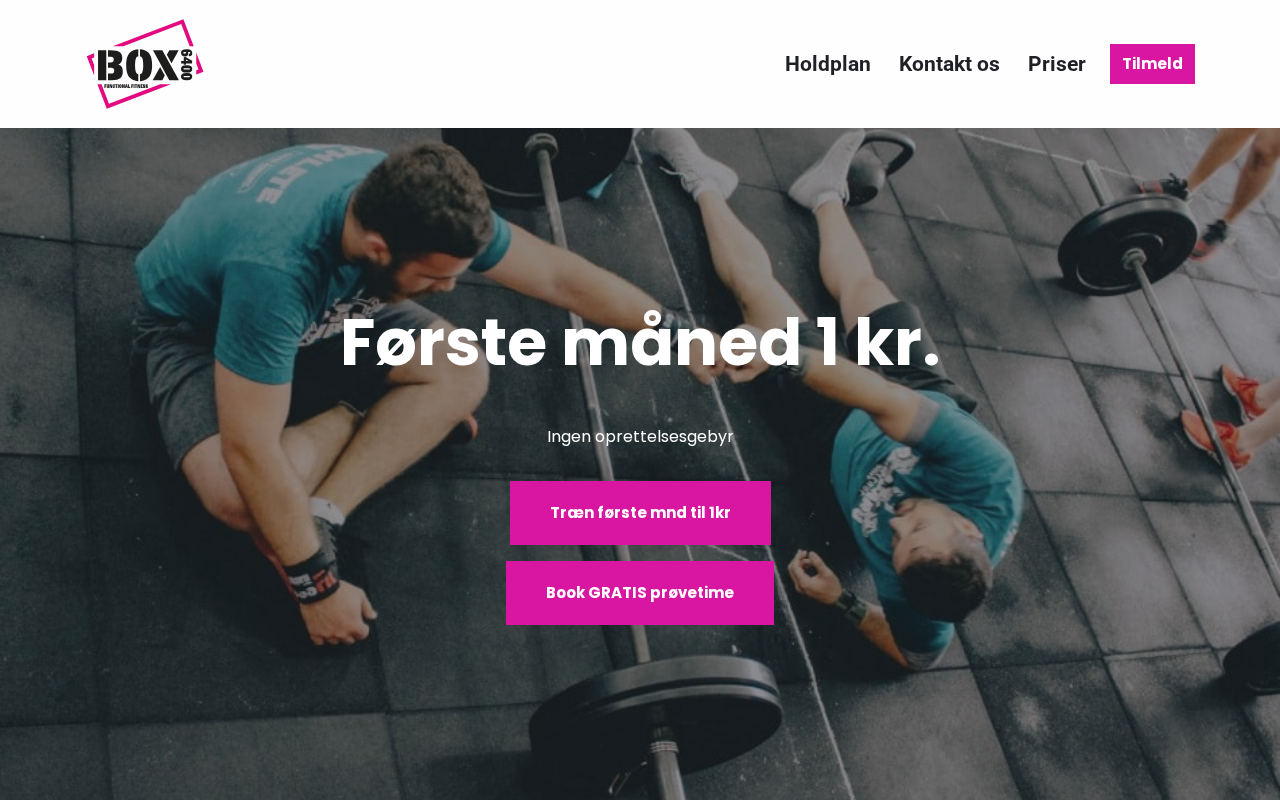Go to Kontakt os
1280x800 pixels.
(x=949, y=64)
